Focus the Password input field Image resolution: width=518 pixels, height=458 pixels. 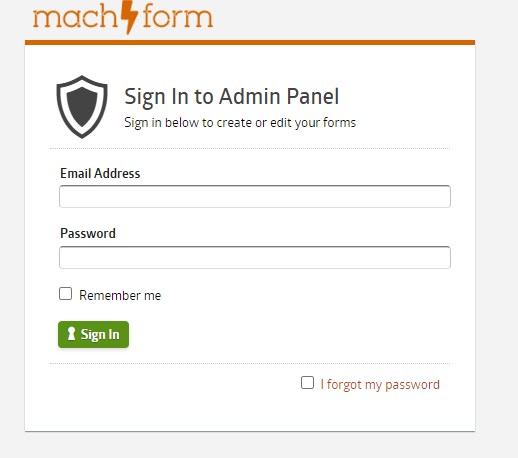click(255, 257)
